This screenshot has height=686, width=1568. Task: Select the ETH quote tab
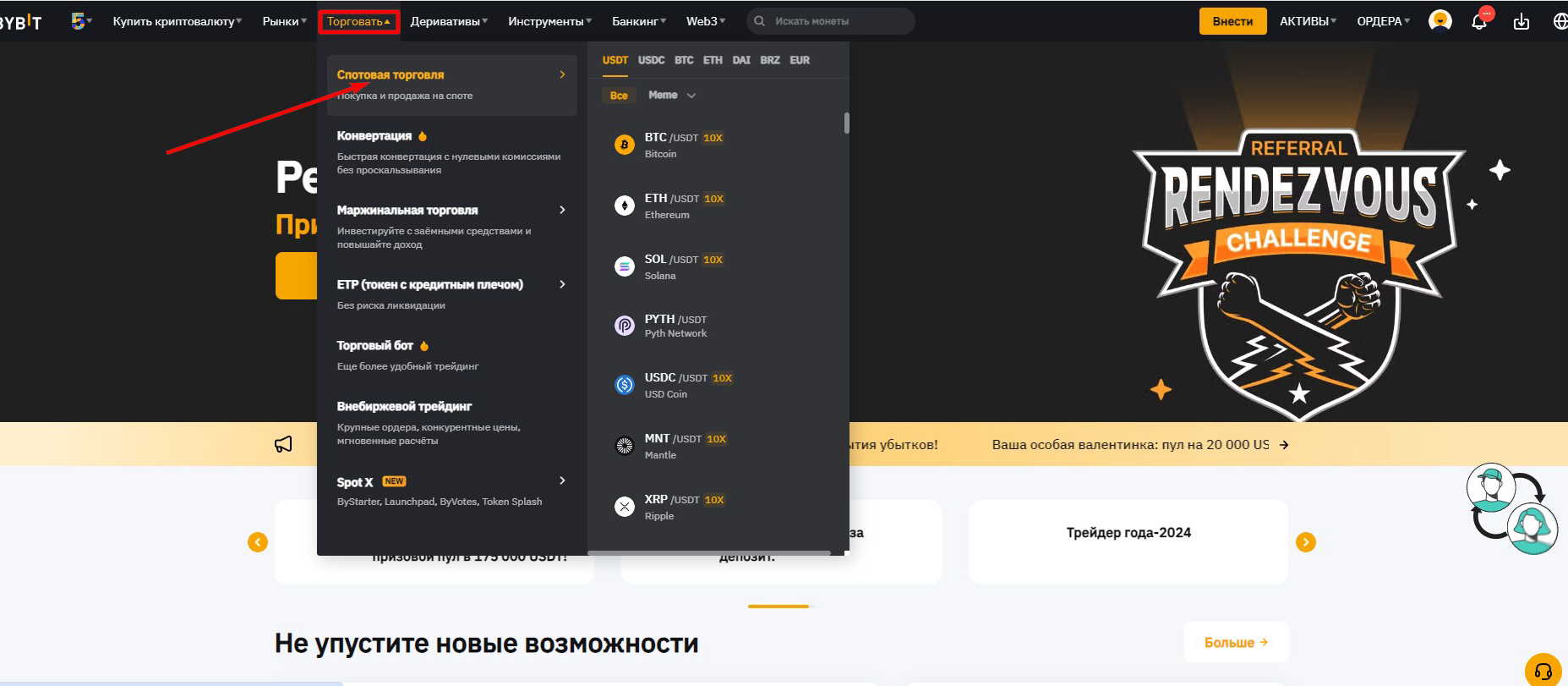(x=713, y=60)
